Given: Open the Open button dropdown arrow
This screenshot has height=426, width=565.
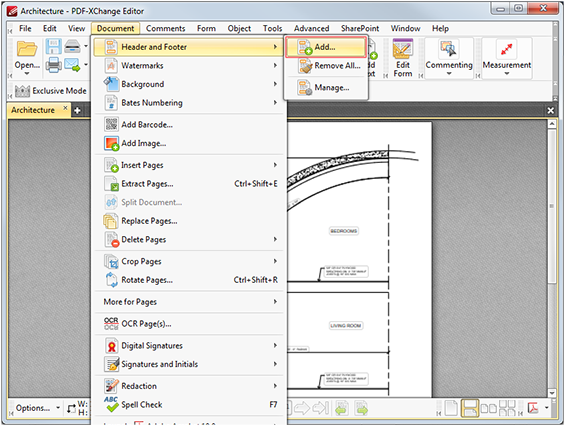Looking at the screenshot, I should coord(27,74).
